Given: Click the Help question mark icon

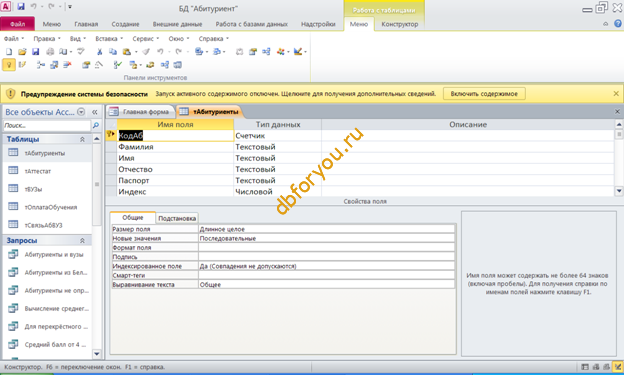Looking at the screenshot, I should tap(617, 24).
